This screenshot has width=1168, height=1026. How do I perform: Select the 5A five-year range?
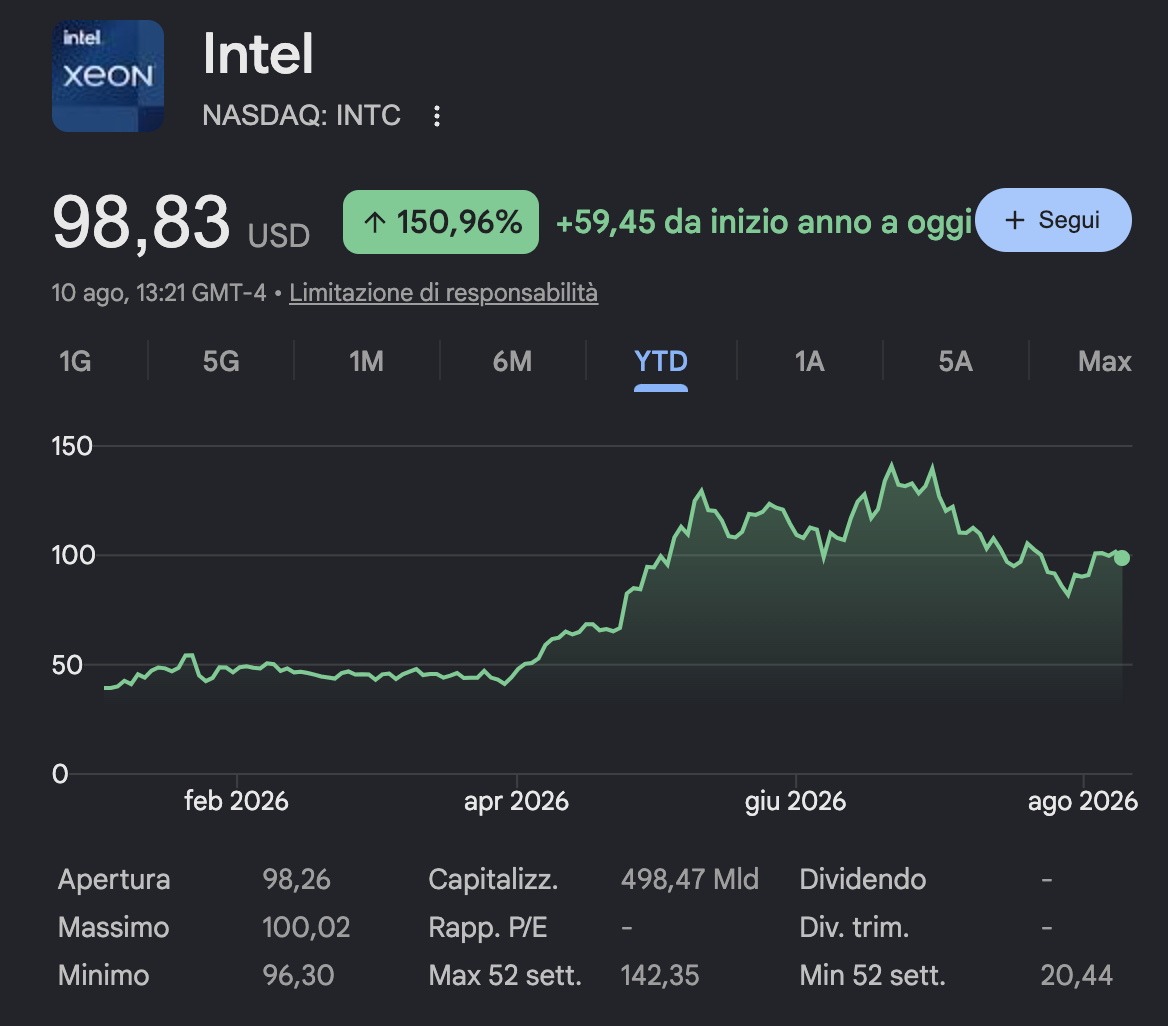(955, 361)
